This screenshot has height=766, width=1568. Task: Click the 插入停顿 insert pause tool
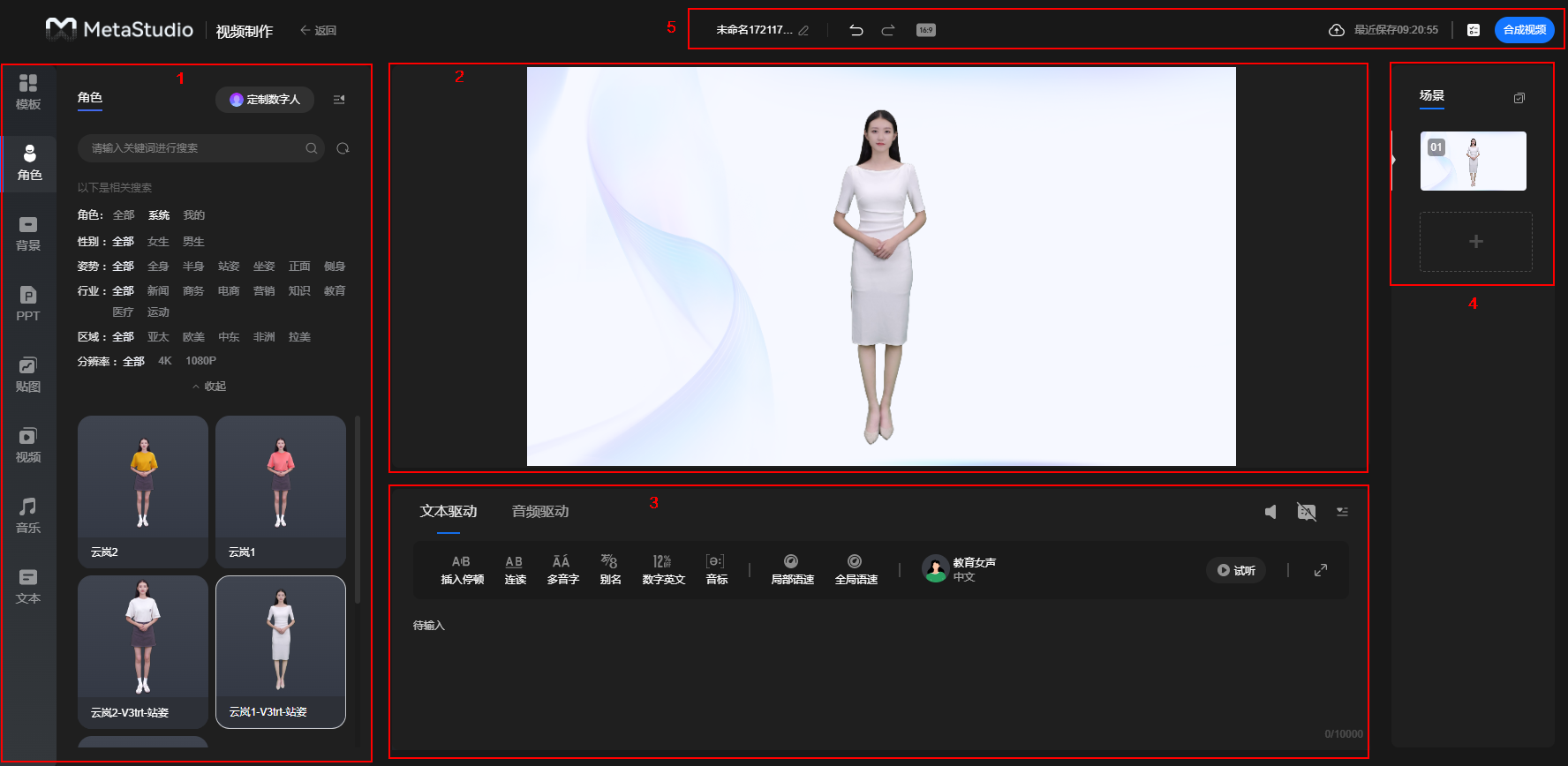point(462,570)
